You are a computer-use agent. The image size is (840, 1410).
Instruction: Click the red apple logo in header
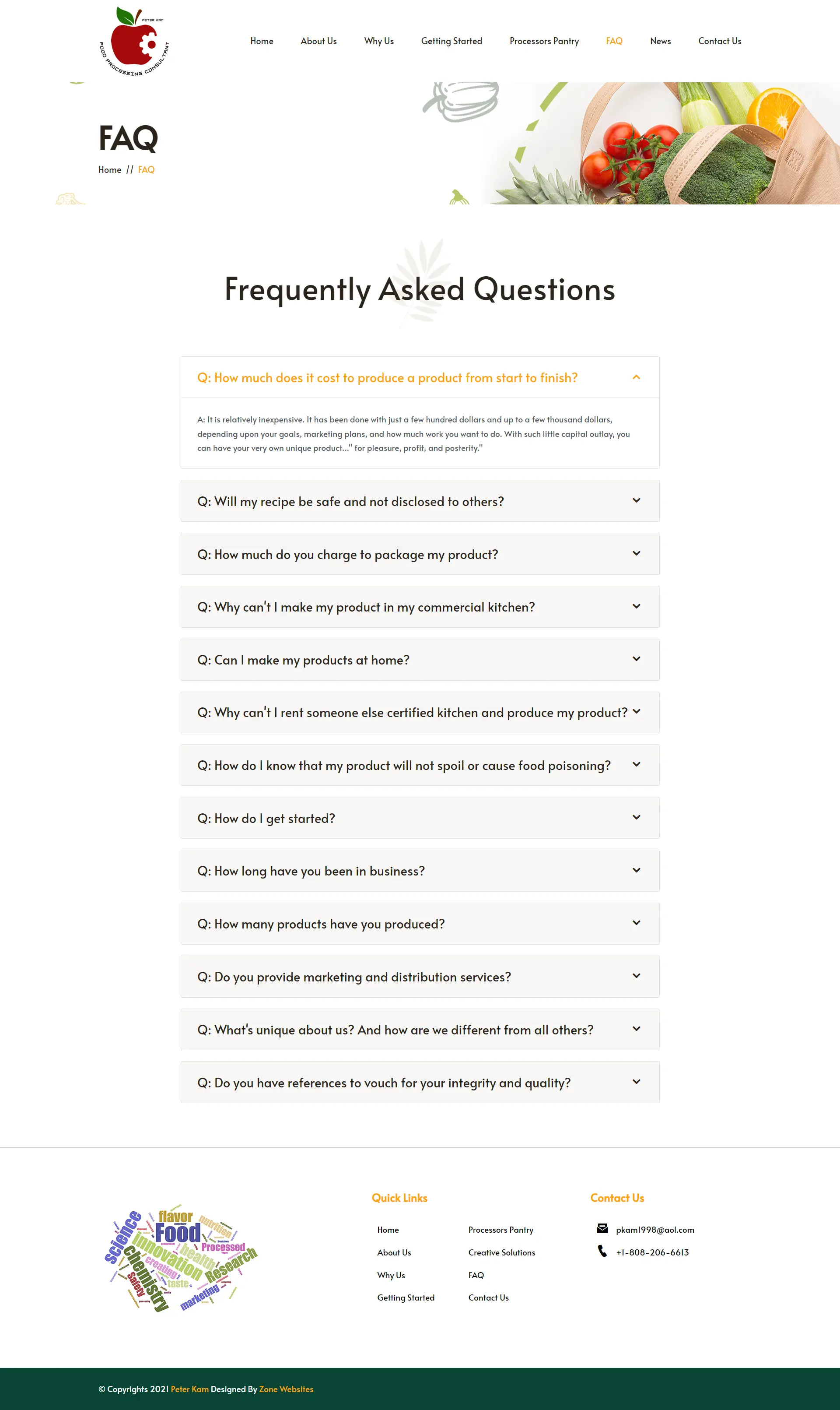coord(134,41)
